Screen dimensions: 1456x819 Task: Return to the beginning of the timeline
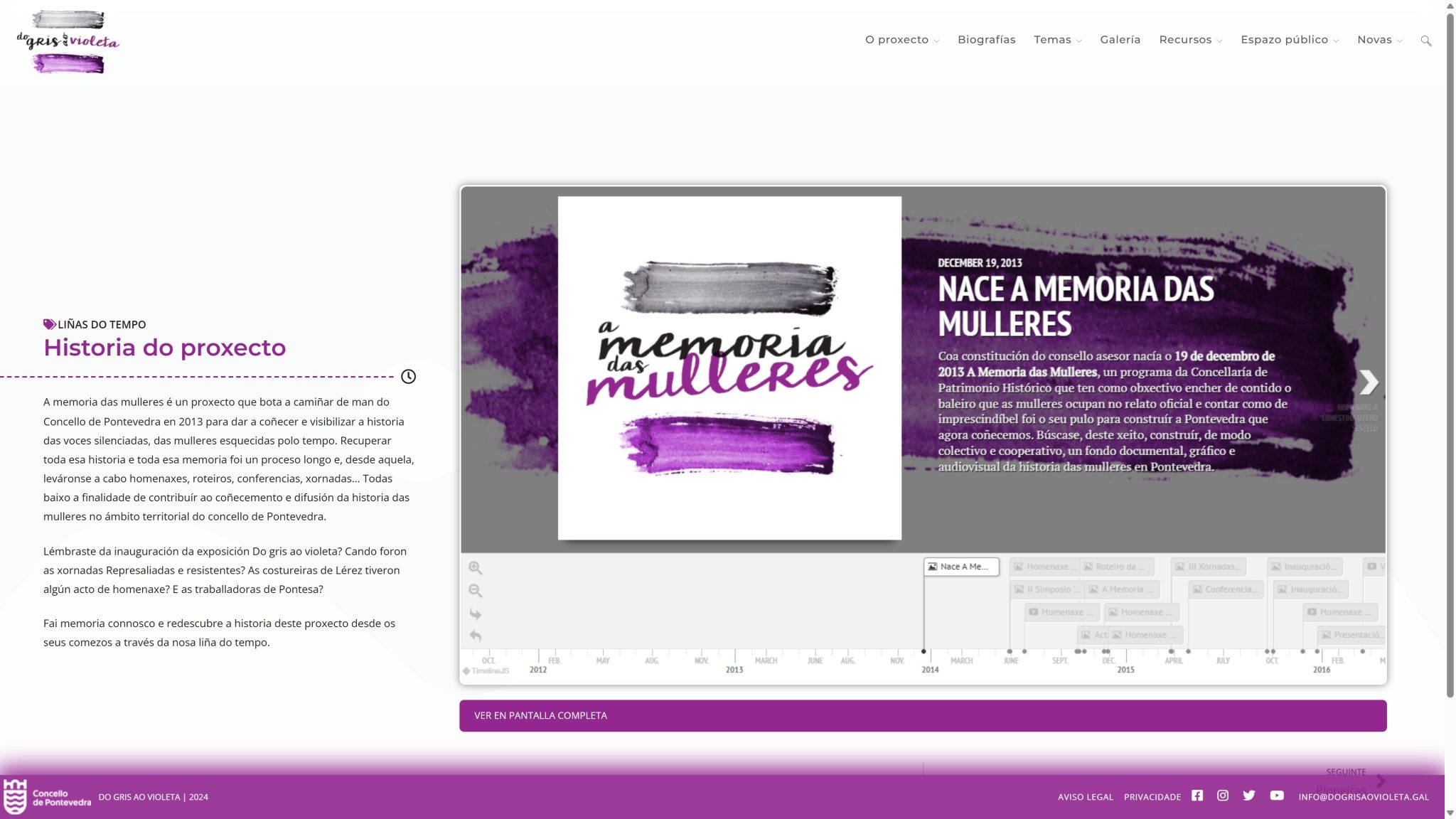(x=475, y=636)
